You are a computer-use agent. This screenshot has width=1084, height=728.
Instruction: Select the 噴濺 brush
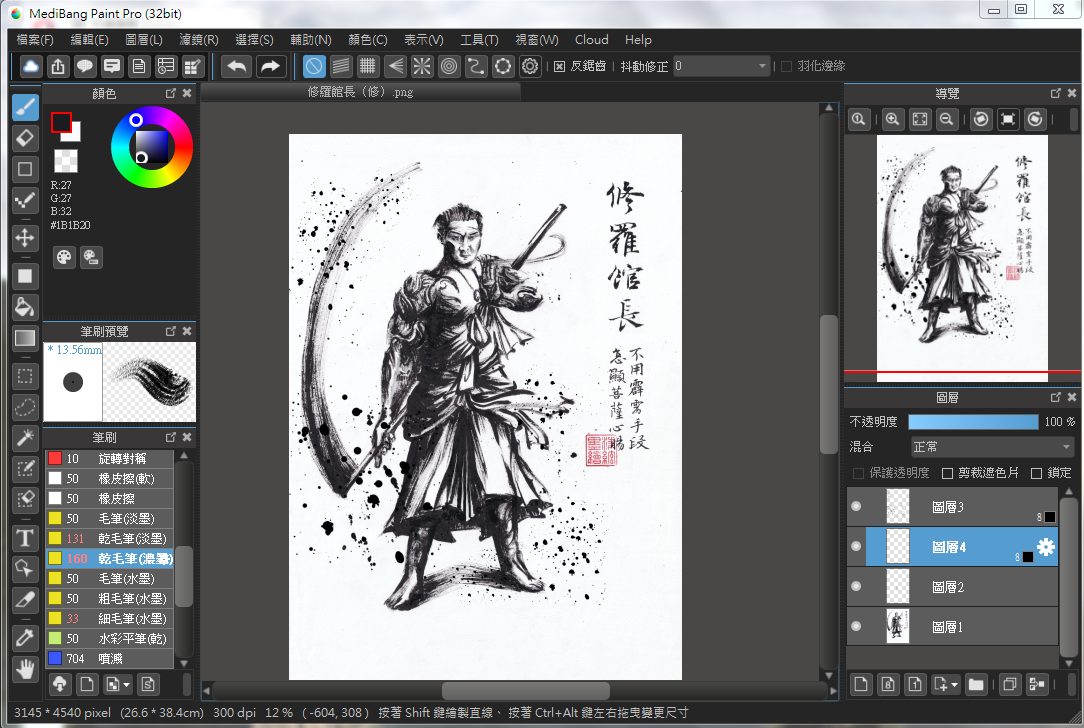[109, 658]
